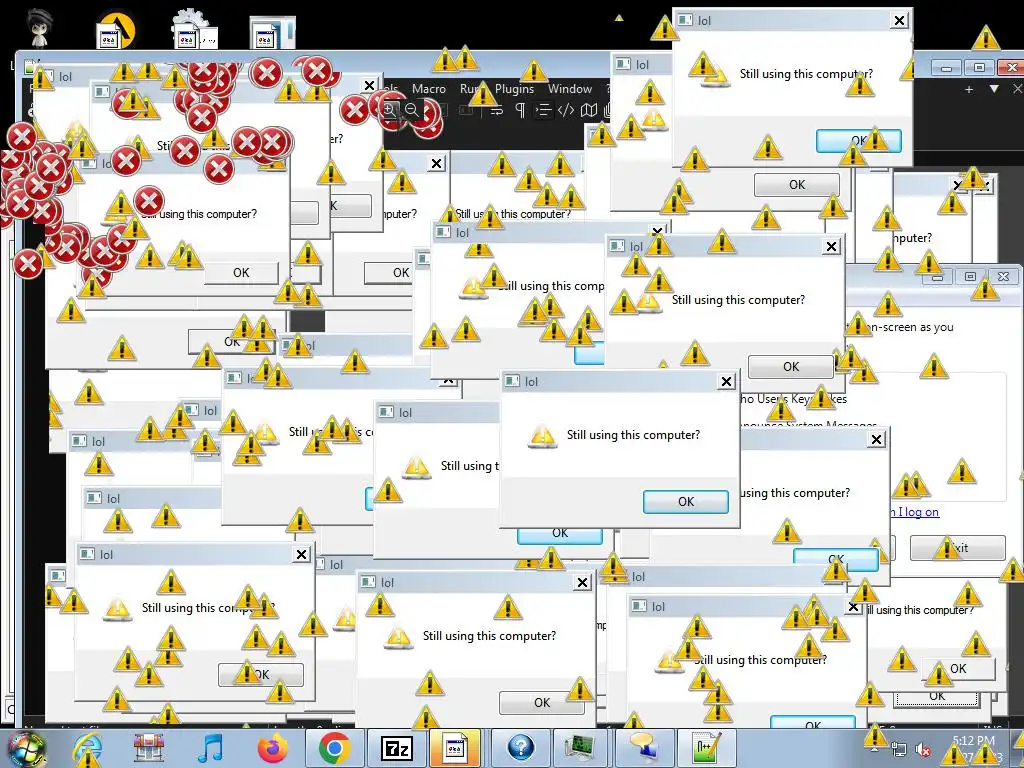Open the Run menu in Notepad++
The width and height of the screenshot is (1024, 768).
coord(470,89)
